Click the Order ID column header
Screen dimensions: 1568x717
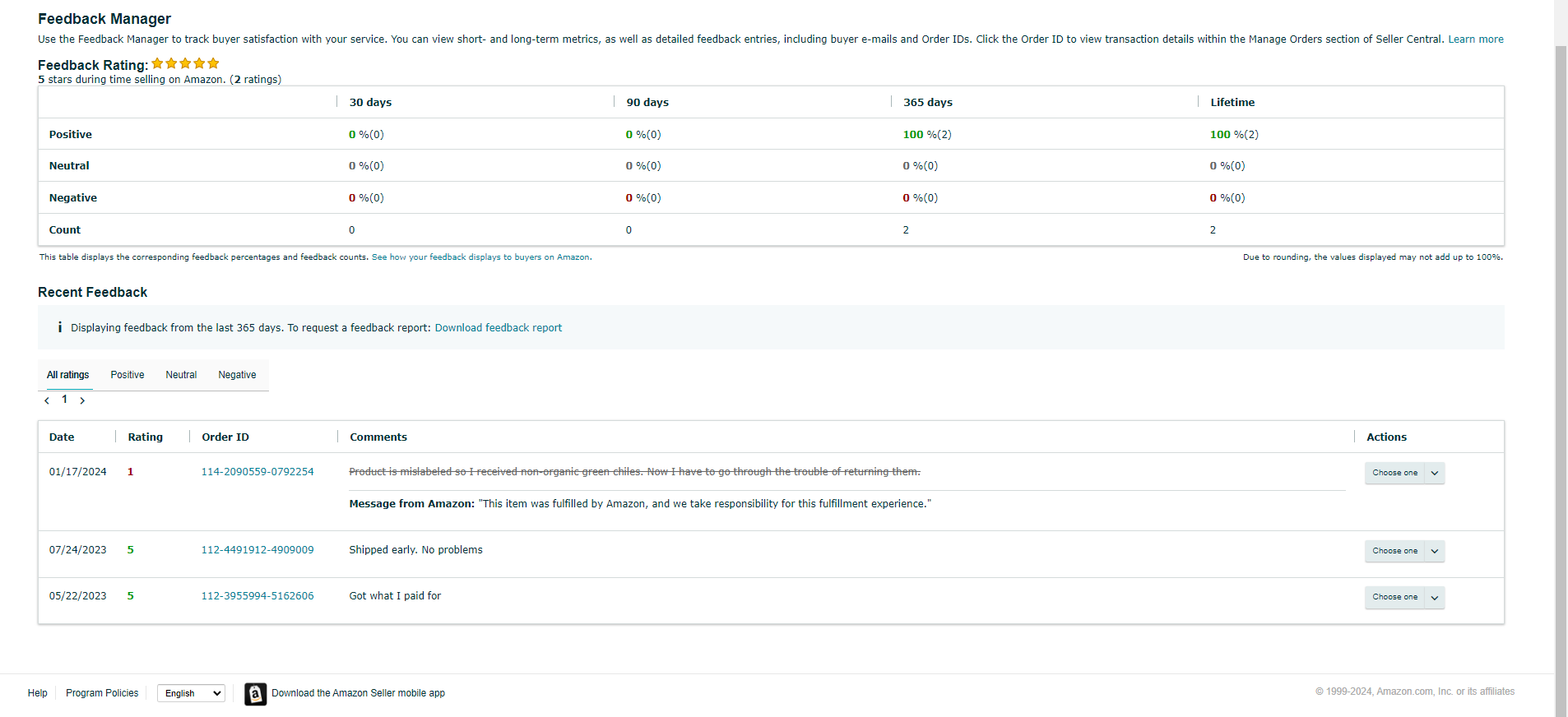click(225, 437)
